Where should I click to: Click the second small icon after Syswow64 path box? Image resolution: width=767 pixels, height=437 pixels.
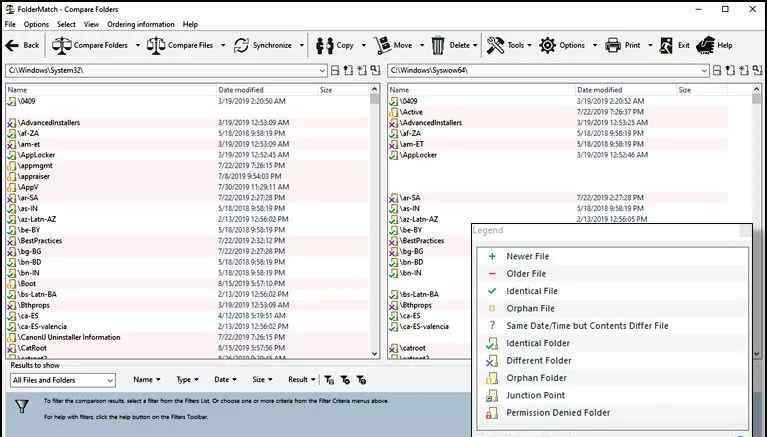point(730,70)
